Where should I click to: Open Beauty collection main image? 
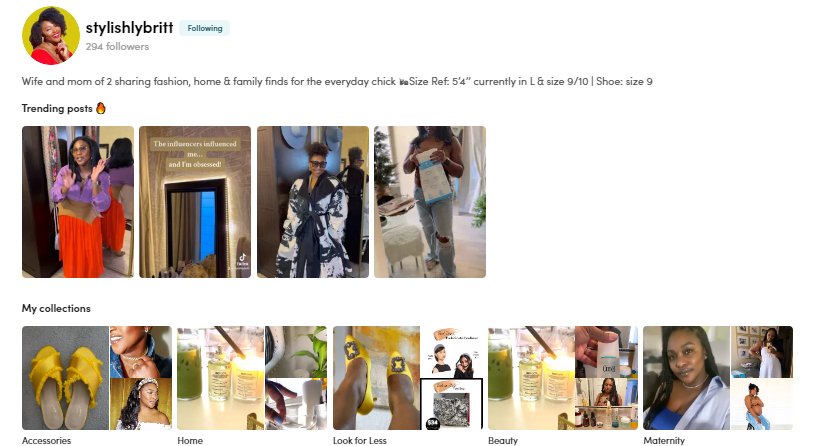(531, 378)
